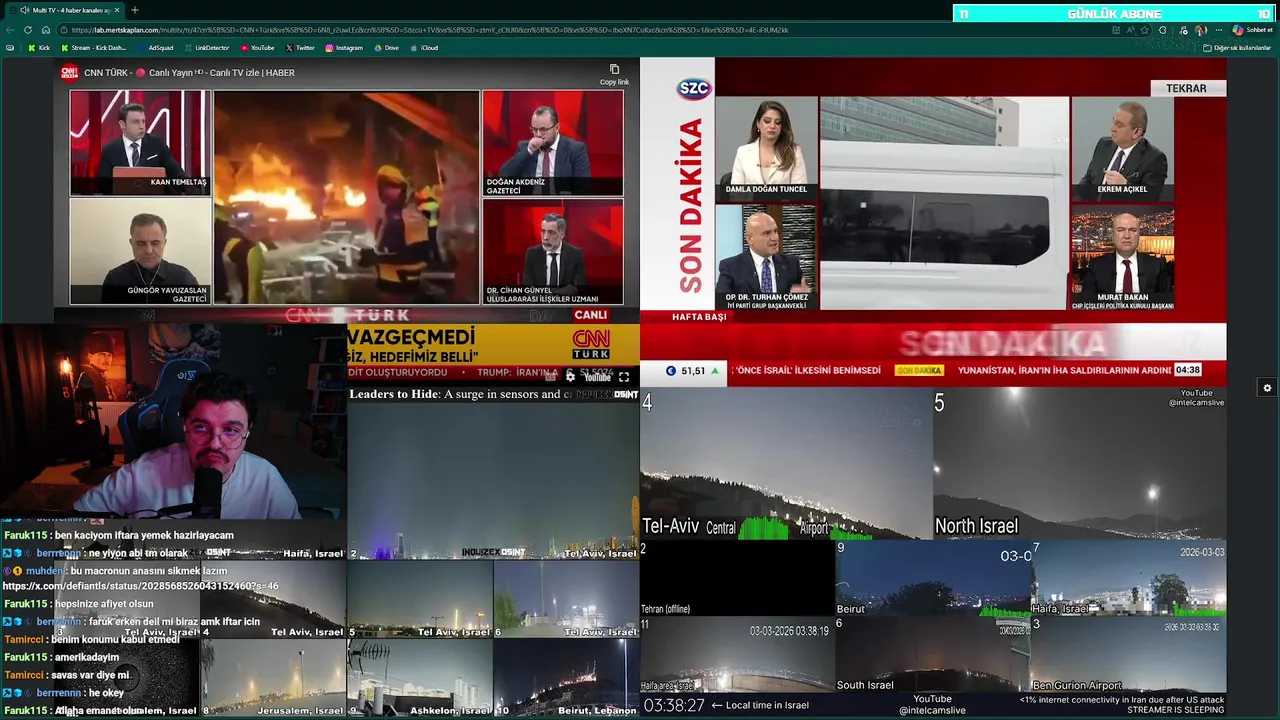Open the Drive bookmark
Image resolution: width=1280 pixels, height=720 pixels.
pyautogui.click(x=386, y=48)
